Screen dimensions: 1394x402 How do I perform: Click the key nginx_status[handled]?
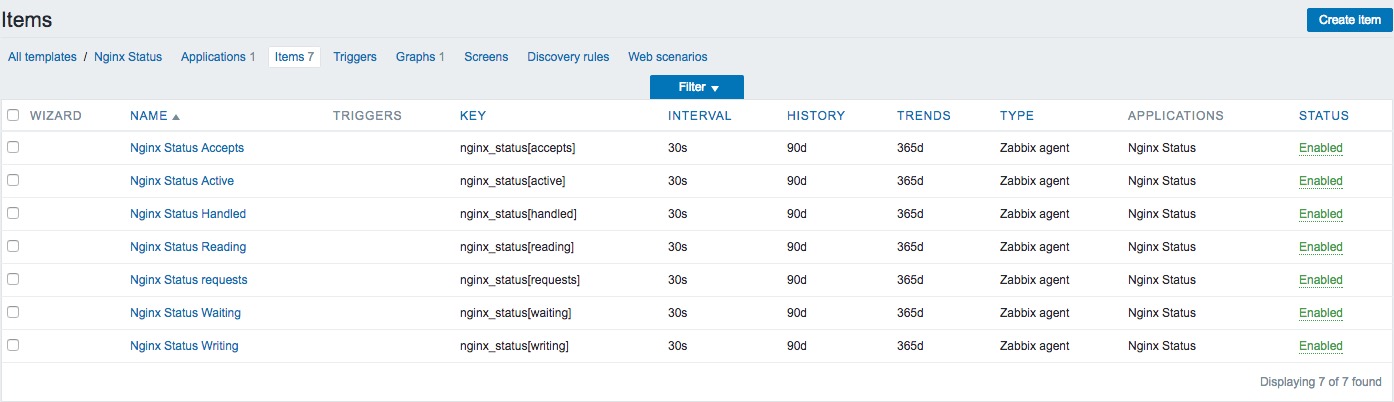click(519, 214)
